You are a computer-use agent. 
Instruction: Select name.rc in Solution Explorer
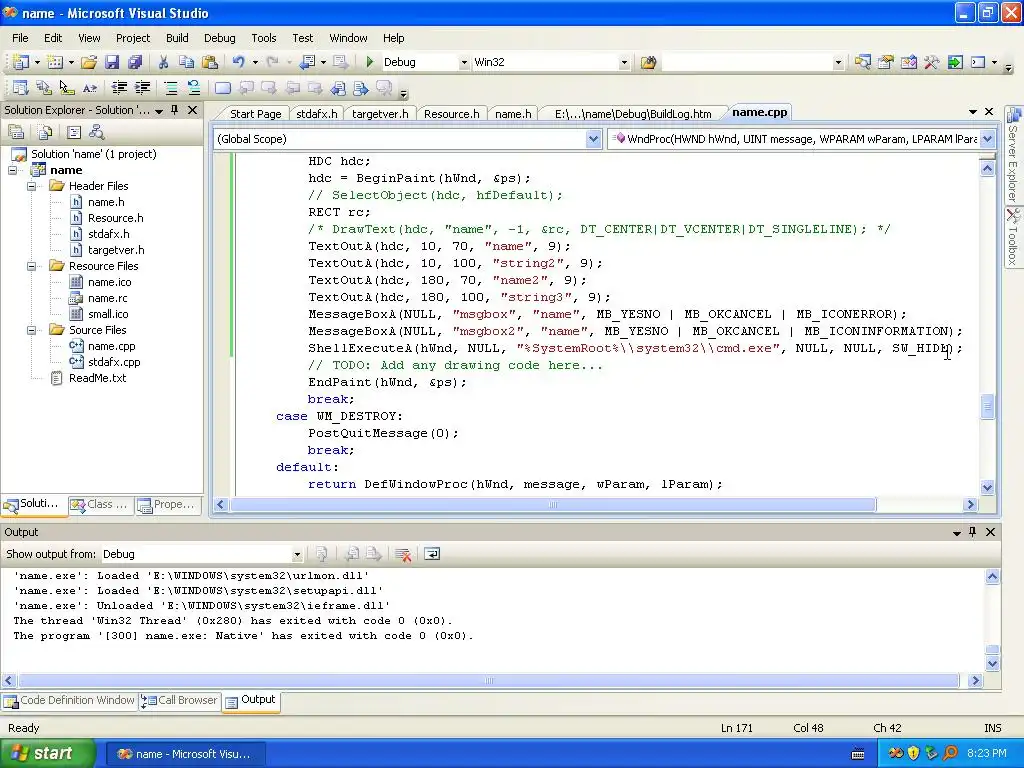[x=108, y=298]
